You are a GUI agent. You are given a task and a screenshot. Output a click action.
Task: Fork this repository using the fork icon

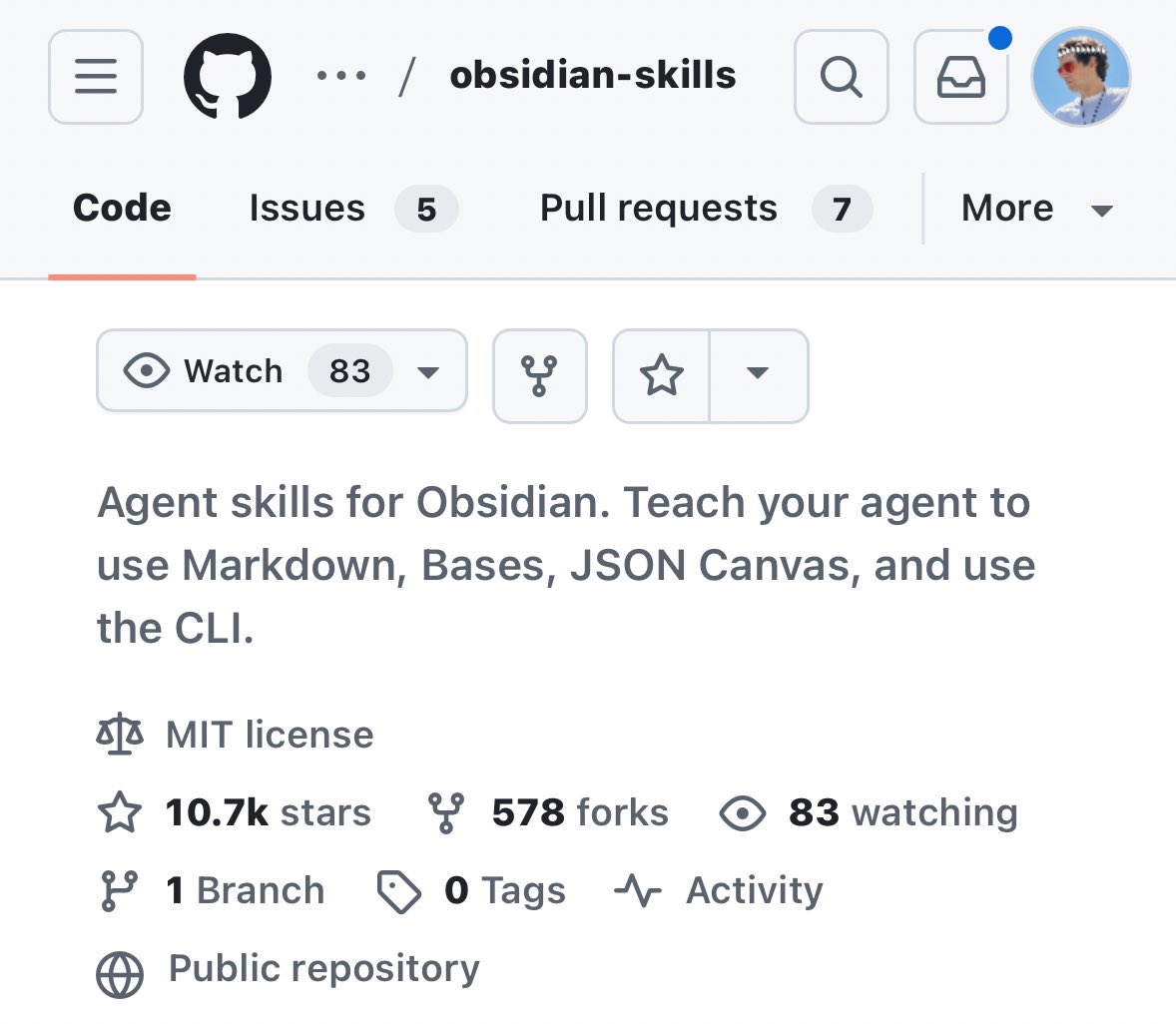coord(539,375)
